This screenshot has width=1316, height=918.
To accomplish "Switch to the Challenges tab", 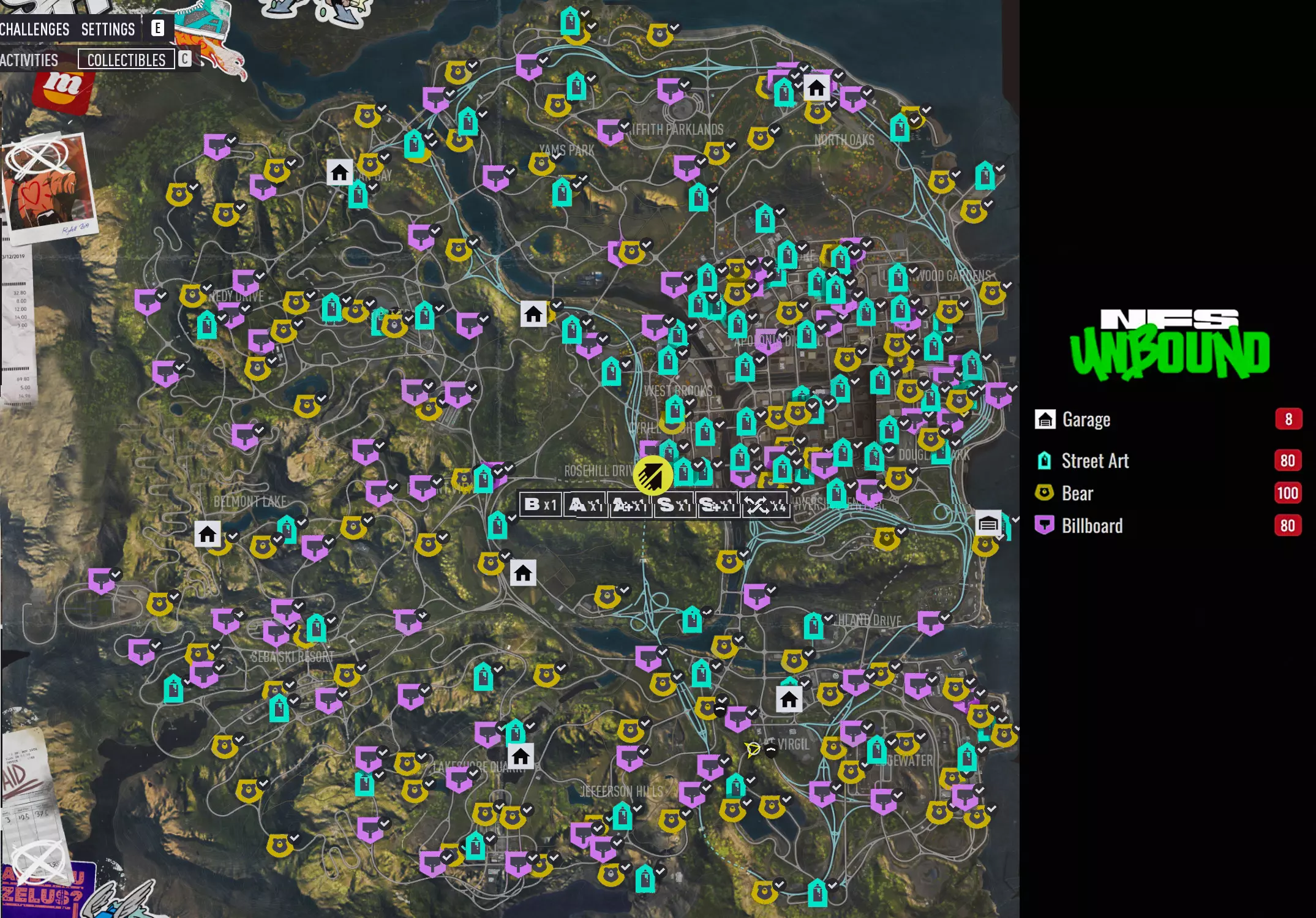I will (x=34, y=29).
